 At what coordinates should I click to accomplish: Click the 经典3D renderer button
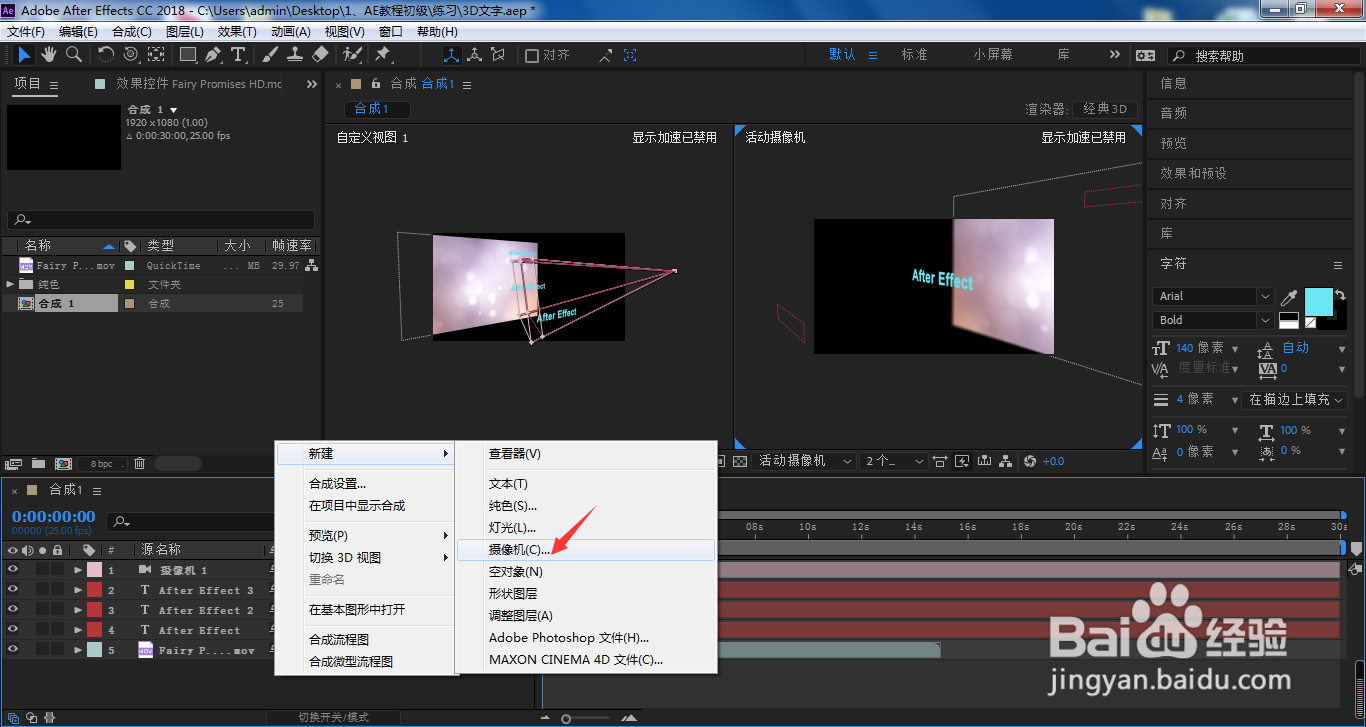(x=1105, y=109)
